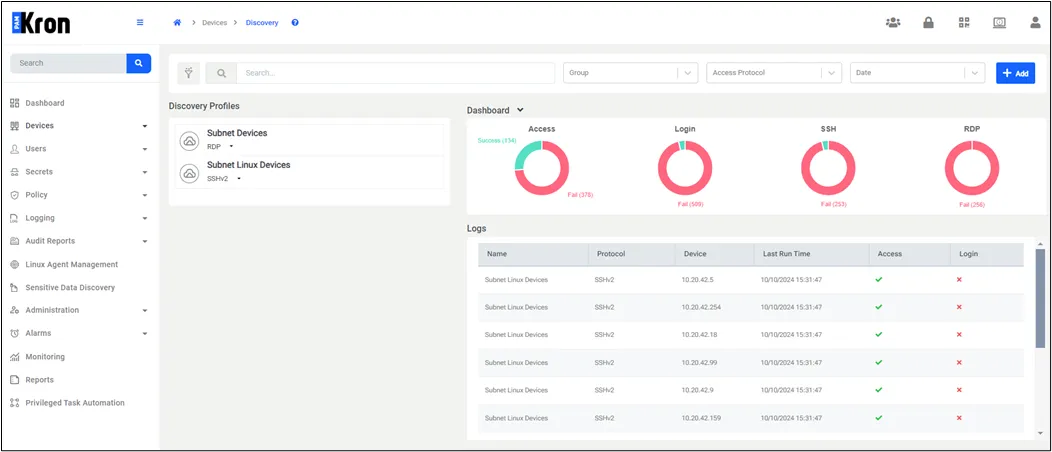
Task: Open the QR code icon in header
Action: click(964, 22)
